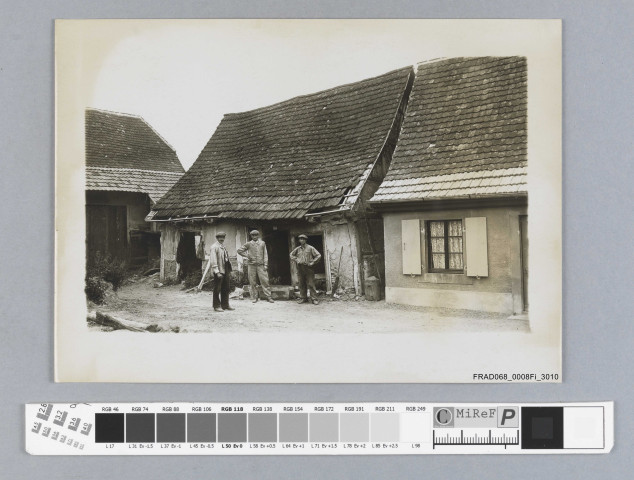Click the RGB 106 gray swatch
The height and width of the screenshot is (480, 634).
(201, 428)
